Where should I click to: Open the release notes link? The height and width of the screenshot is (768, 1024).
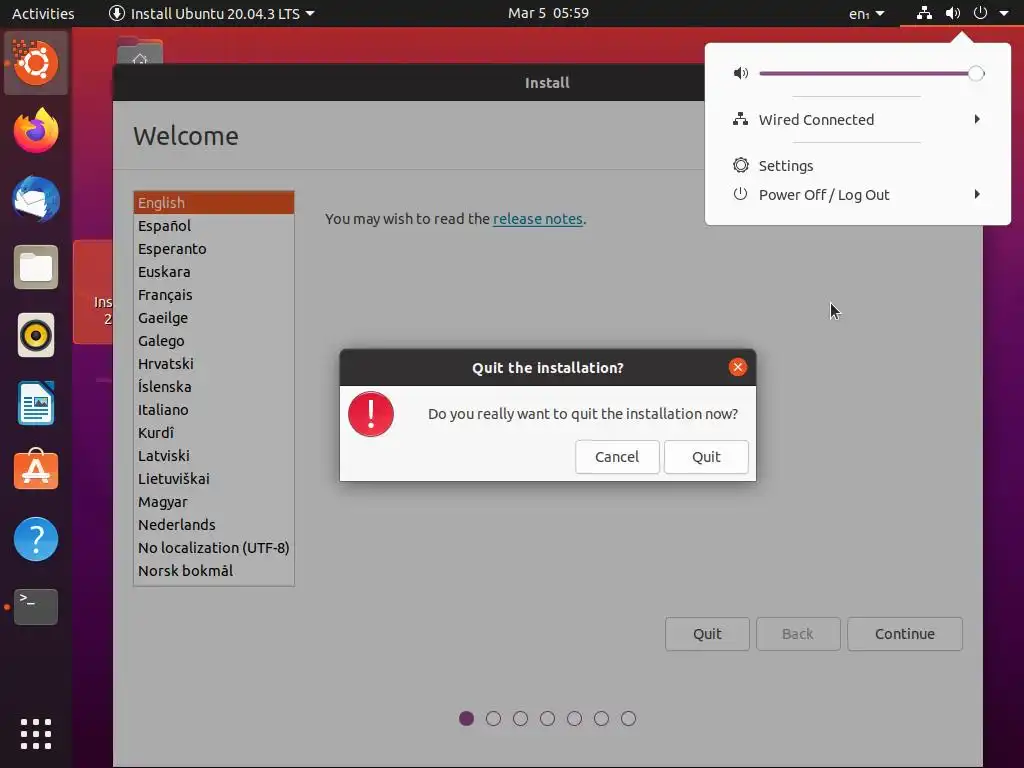pyautogui.click(x=537, y=219)
